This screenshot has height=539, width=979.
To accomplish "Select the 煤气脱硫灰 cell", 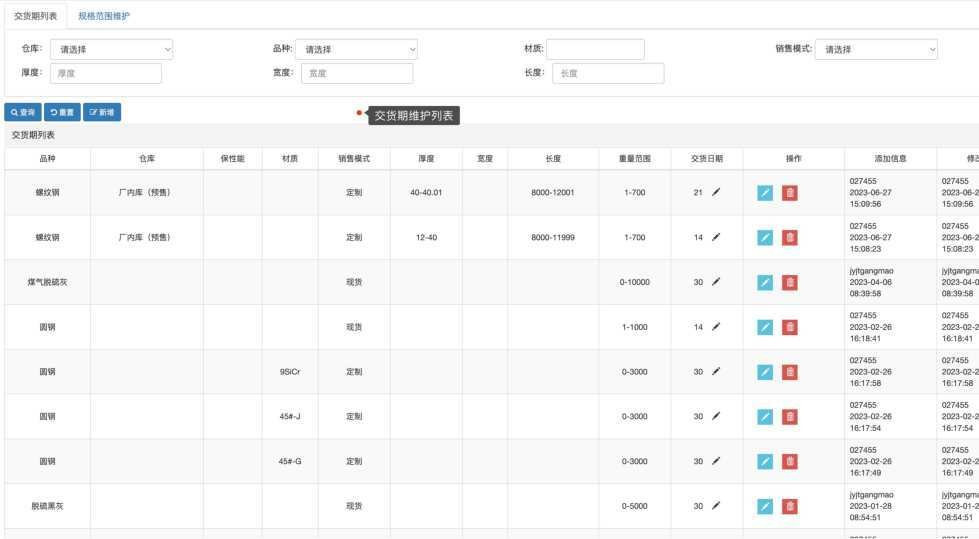I will click(47, 282).
